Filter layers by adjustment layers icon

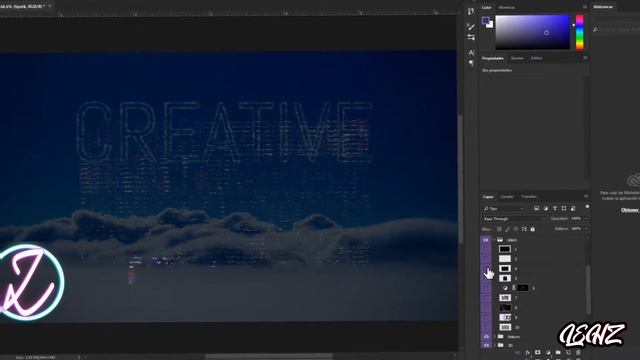tap(546, 209)
